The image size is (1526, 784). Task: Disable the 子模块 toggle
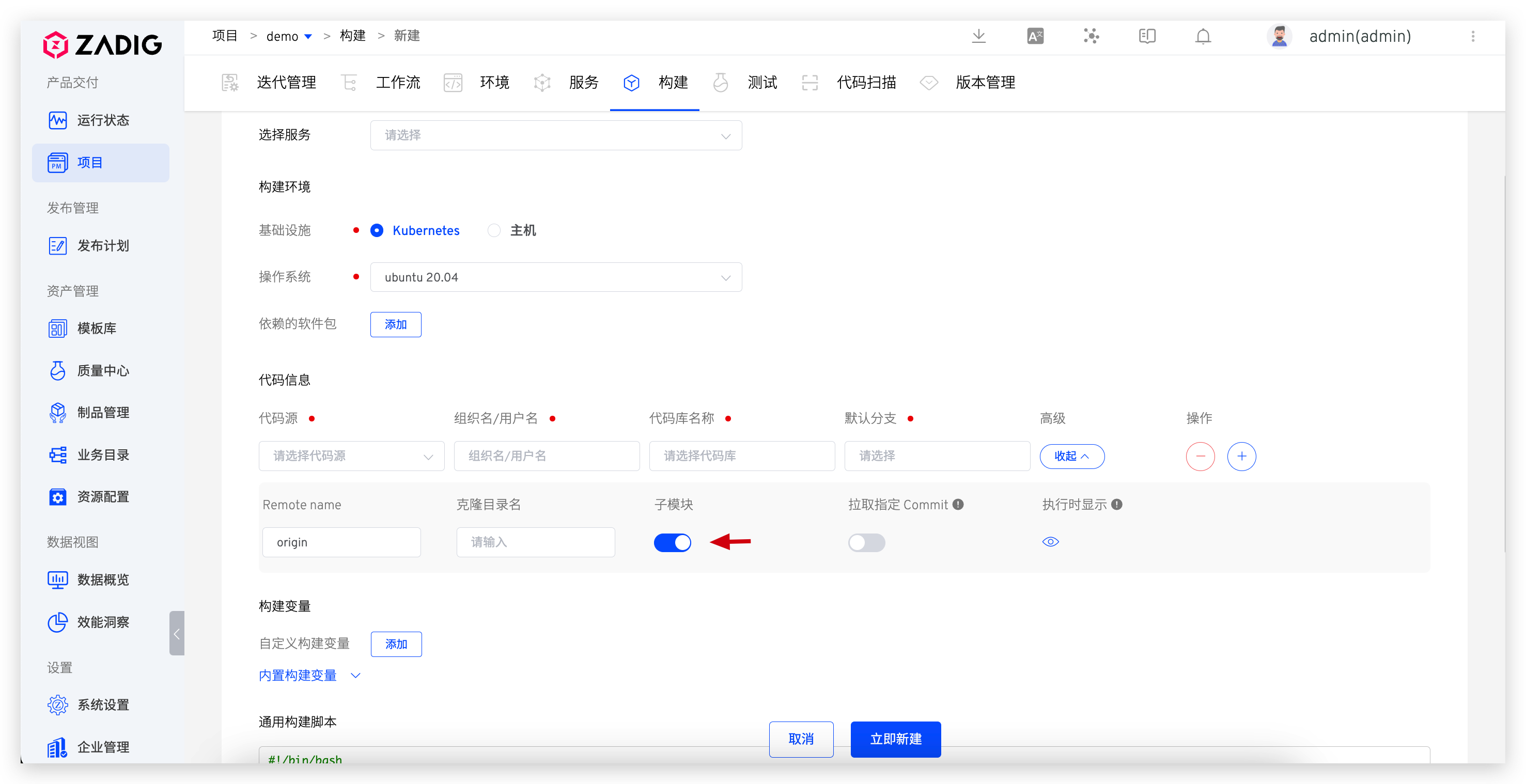pyautogui.click(x=673, y=542)
